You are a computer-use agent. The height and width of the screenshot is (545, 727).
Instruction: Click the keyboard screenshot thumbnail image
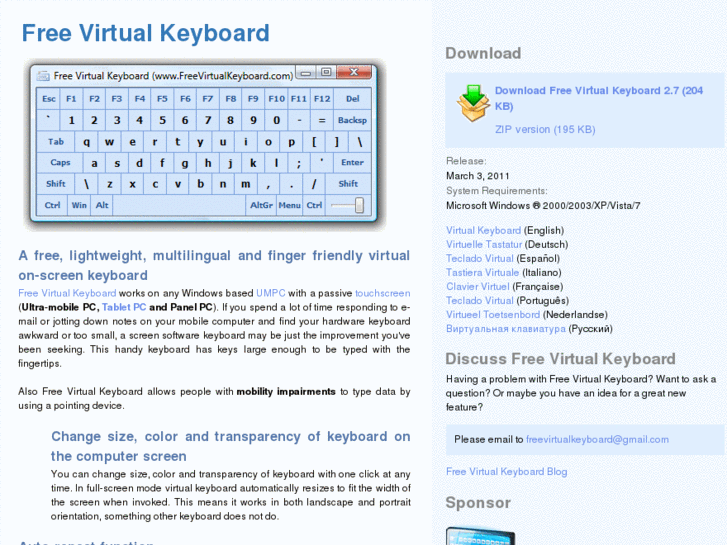click(204, 144)
